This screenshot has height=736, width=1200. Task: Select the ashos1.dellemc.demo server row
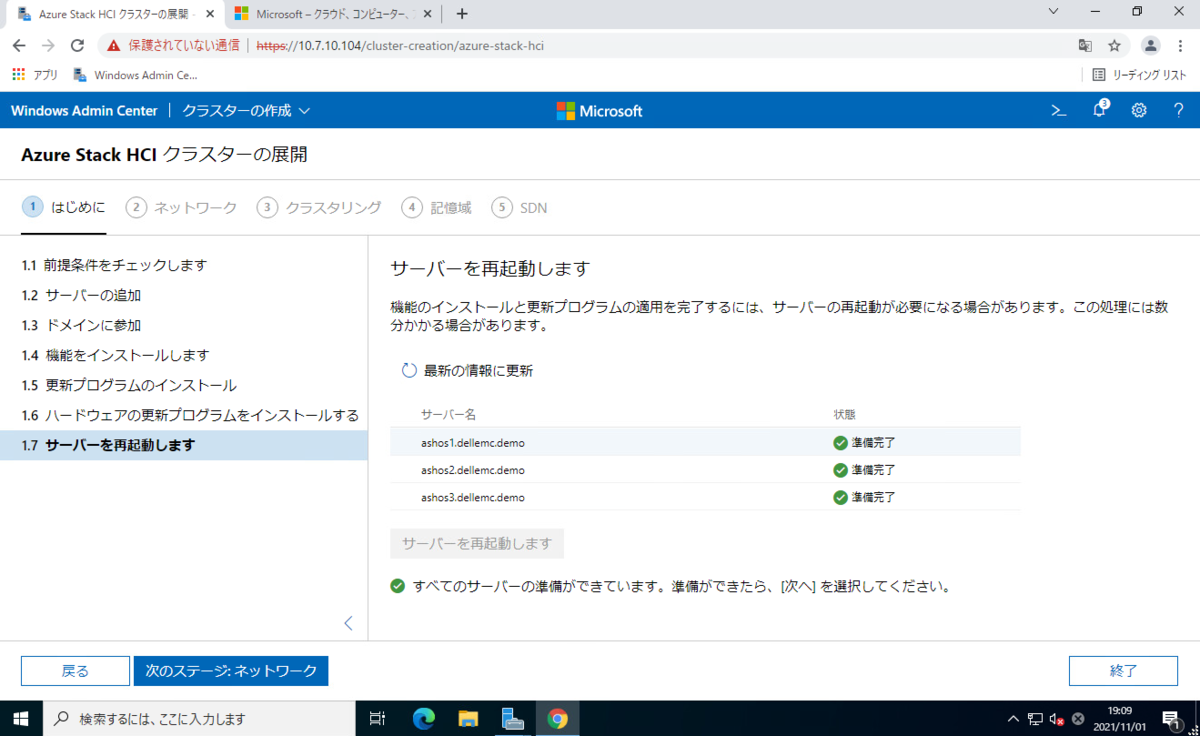click(705, 442)
